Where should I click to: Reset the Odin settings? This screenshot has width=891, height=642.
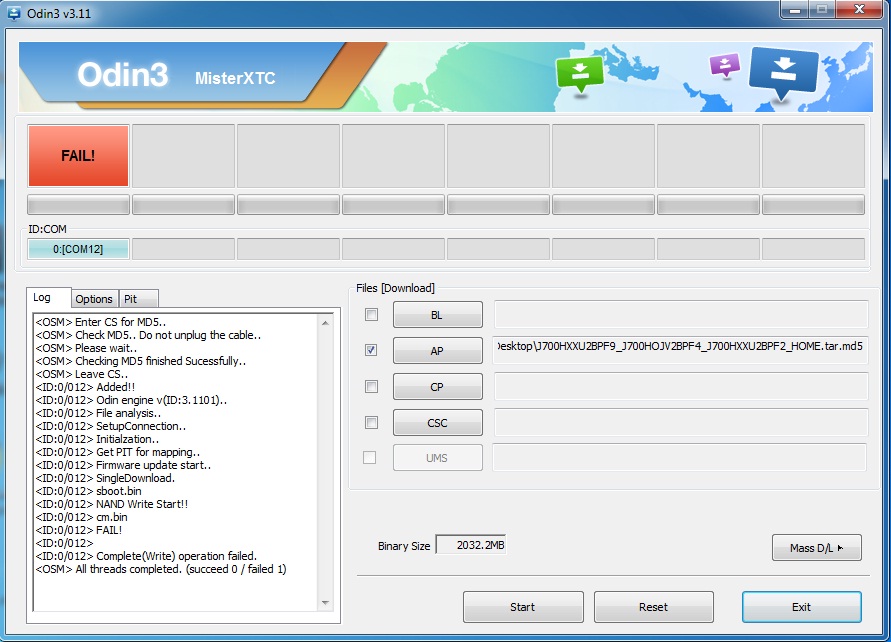click(653, 607)
